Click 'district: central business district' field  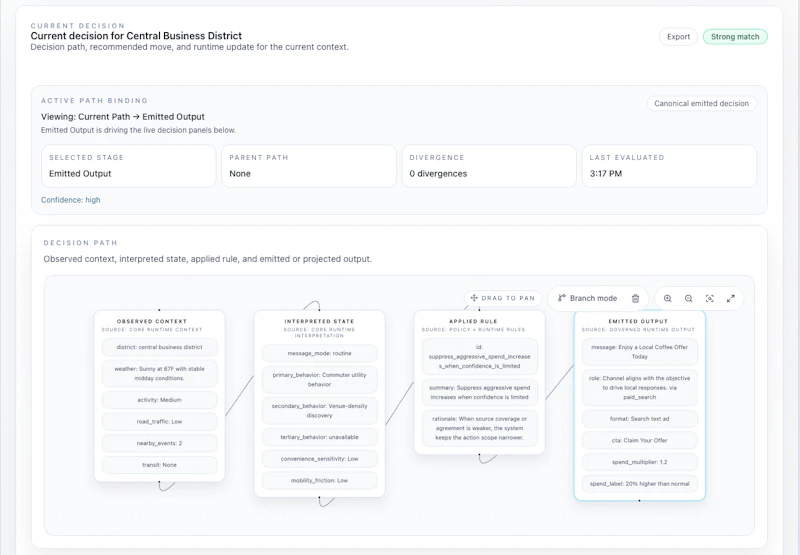pyautogui.click(x=159, y=347)
